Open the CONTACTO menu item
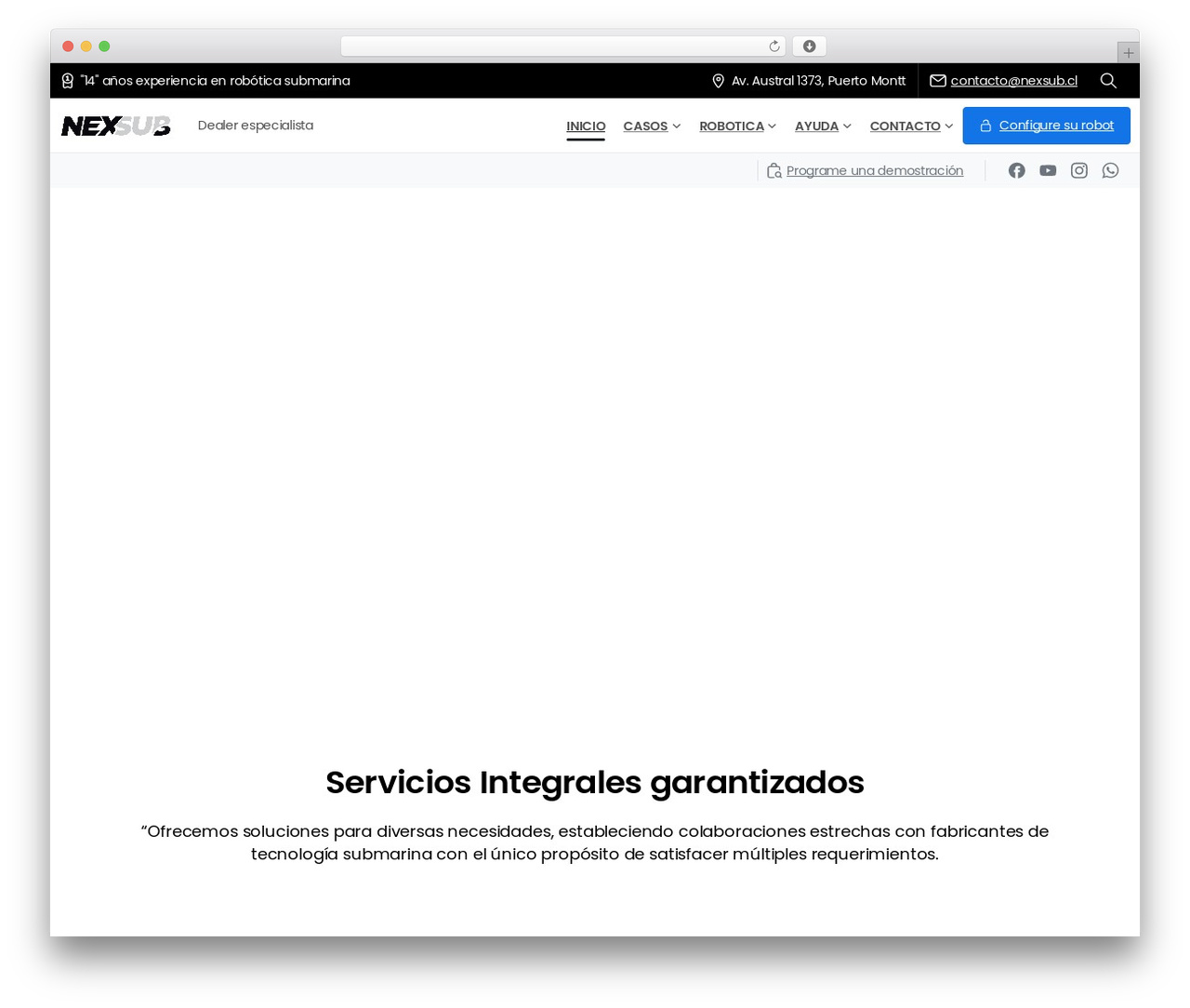 point(906,126)
